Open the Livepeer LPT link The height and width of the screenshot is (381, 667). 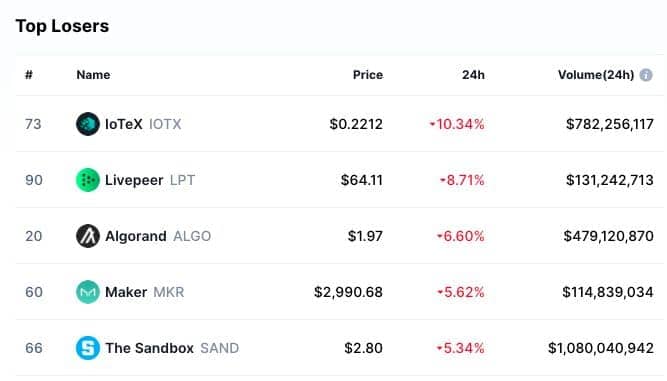(150, 180)
